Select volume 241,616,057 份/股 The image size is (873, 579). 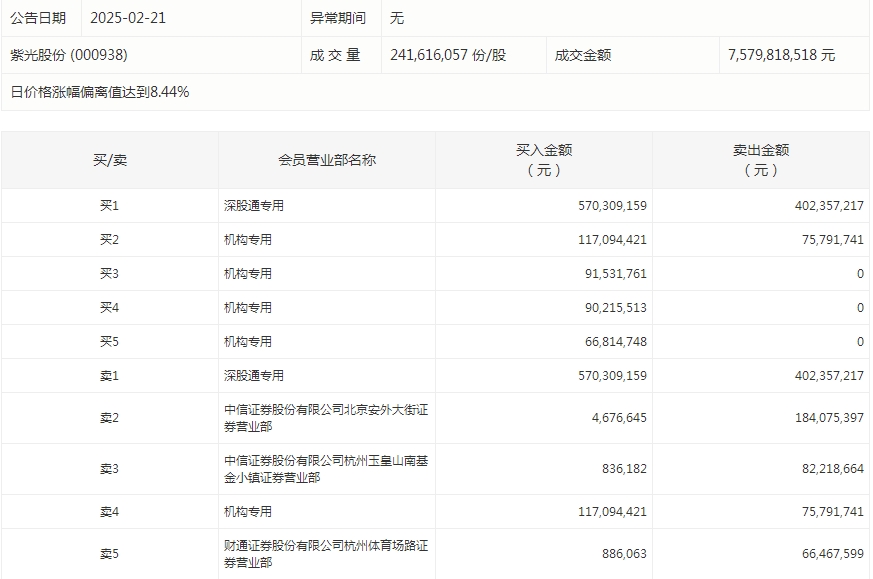click(448, 55)
